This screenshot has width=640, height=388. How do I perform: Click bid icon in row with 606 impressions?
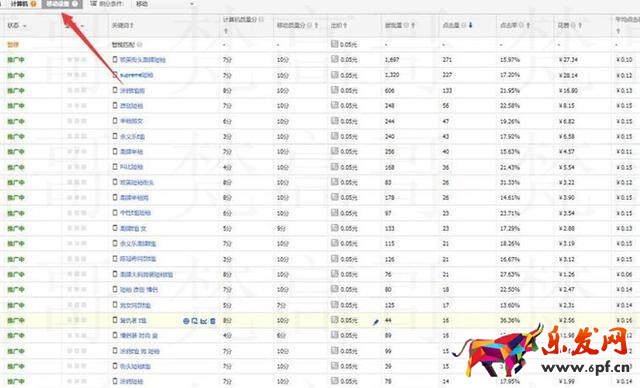coord(335,90)
